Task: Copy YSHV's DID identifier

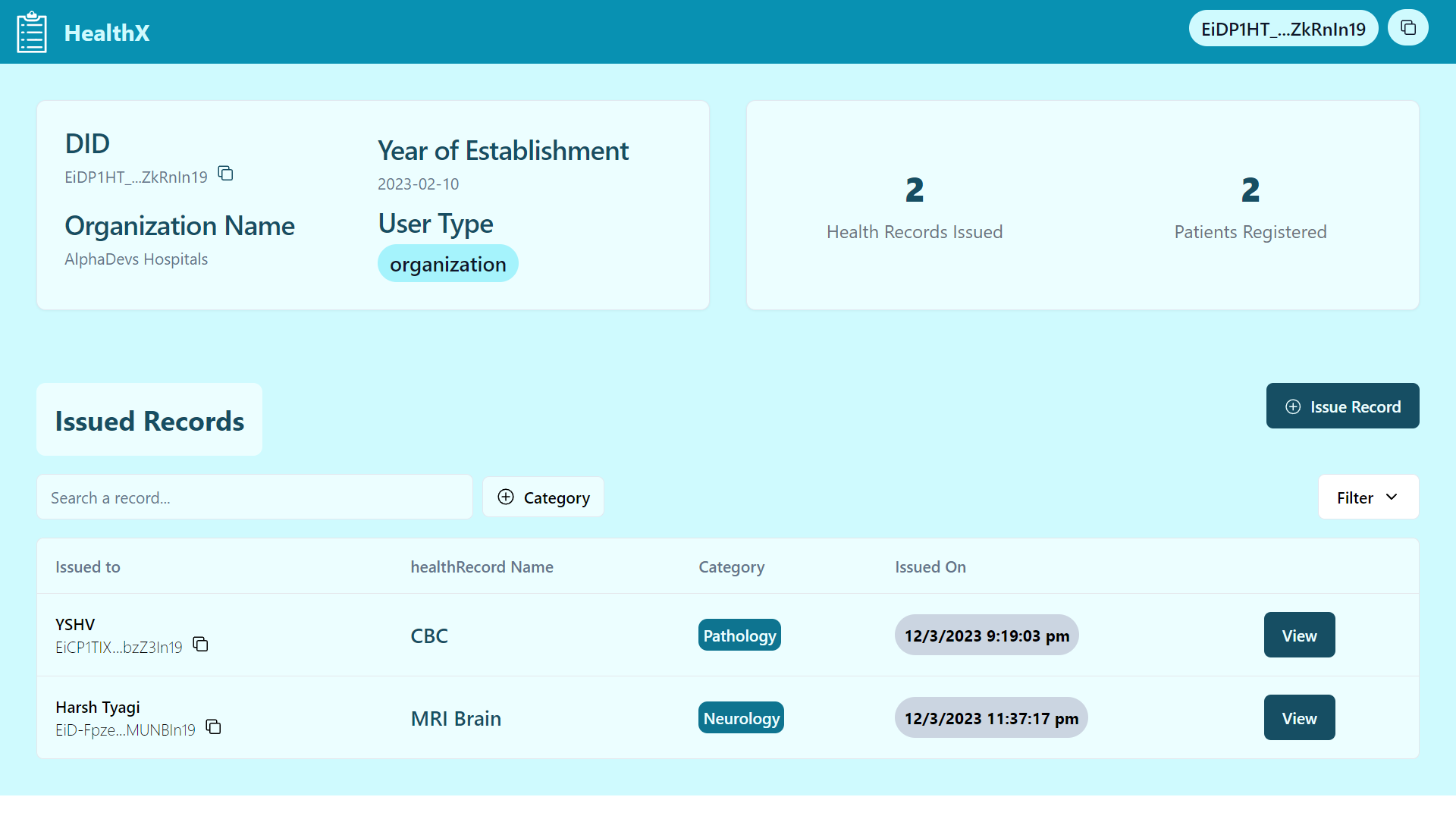Action: [200, 645]
